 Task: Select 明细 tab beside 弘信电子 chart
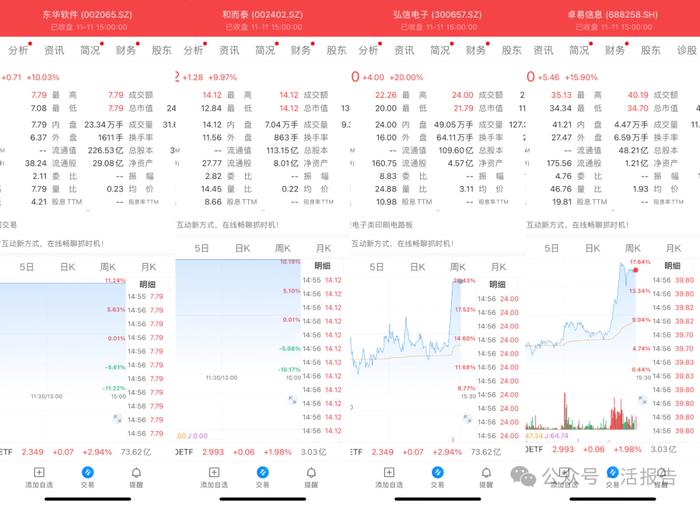(497, 284)
